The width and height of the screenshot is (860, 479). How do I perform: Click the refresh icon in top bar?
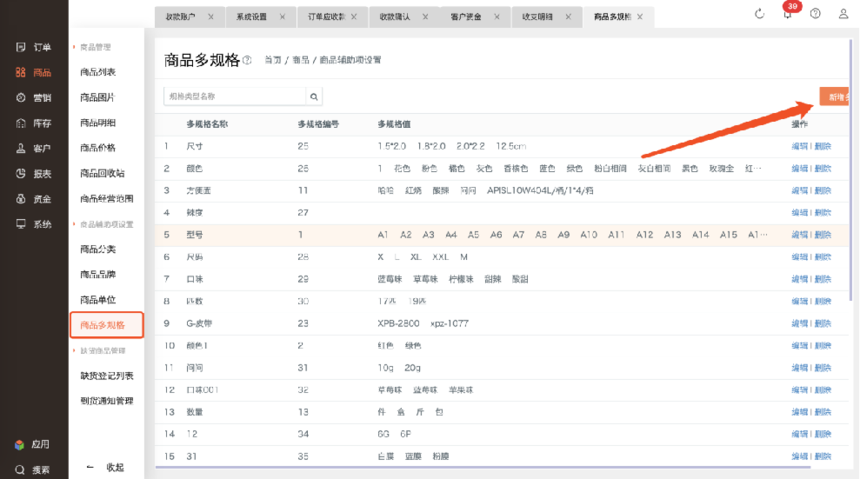pyautogui.click(x=760, y=14)
